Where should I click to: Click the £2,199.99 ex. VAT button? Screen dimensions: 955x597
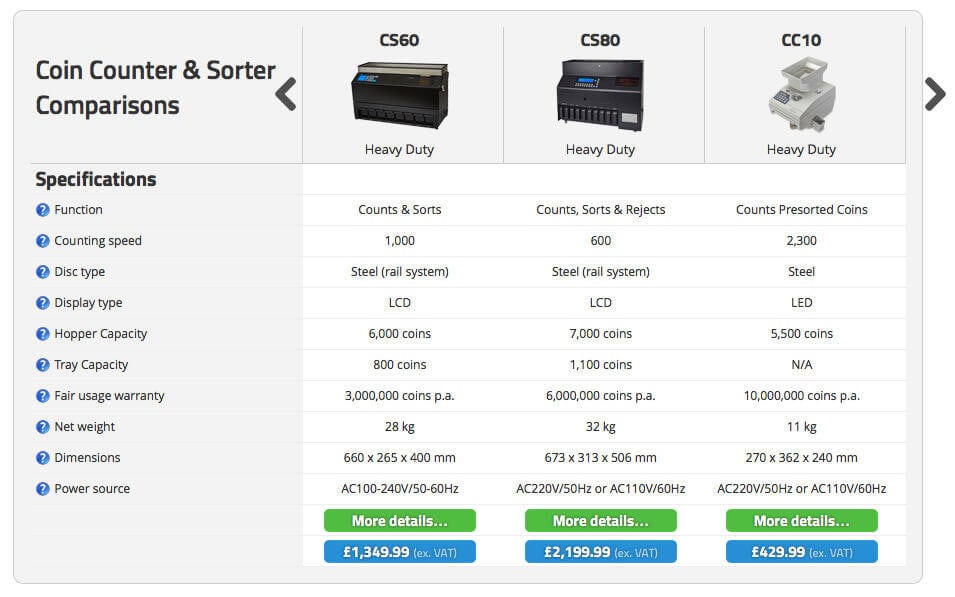601,552
